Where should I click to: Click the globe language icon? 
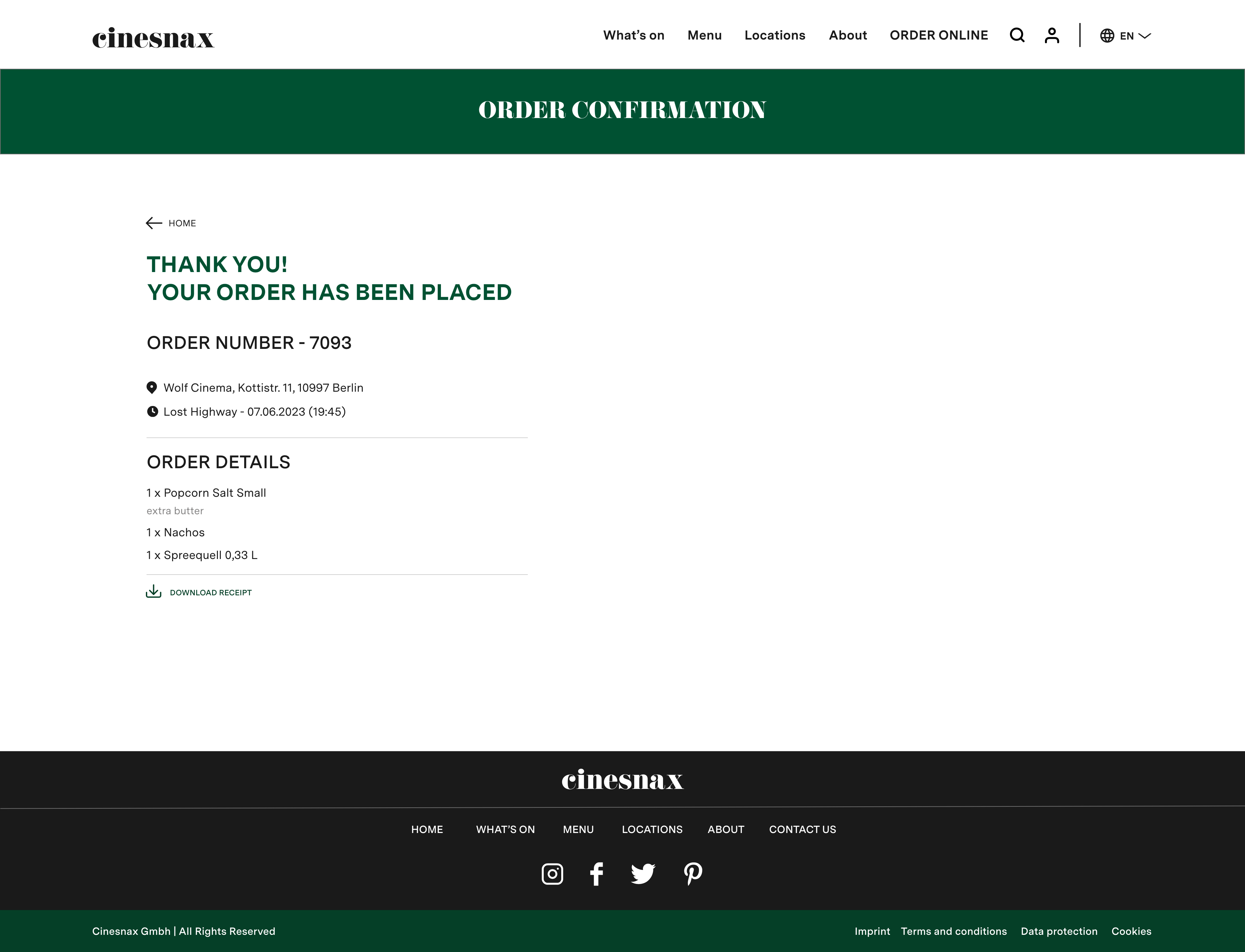coord(1107,36)
